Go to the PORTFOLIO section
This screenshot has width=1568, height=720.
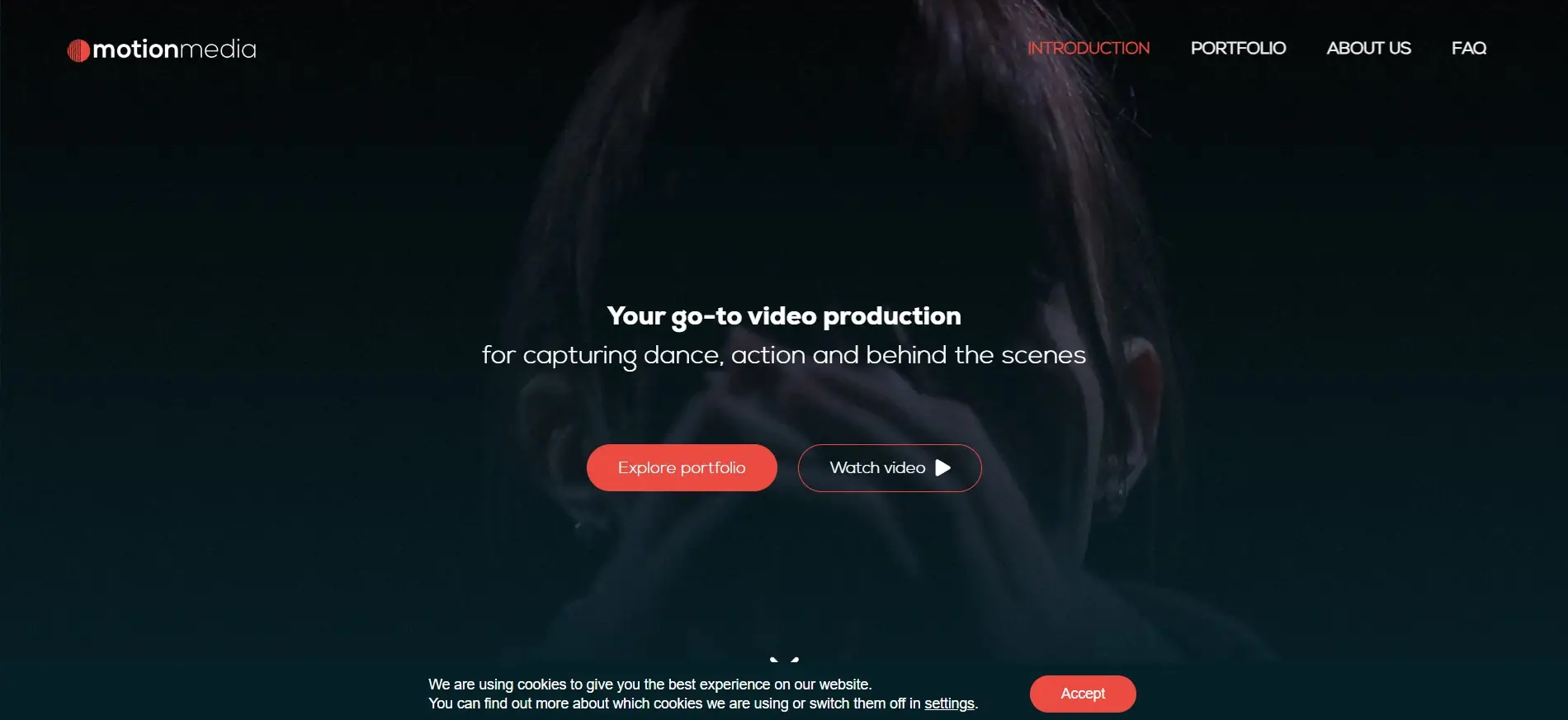pos(1238,48)
